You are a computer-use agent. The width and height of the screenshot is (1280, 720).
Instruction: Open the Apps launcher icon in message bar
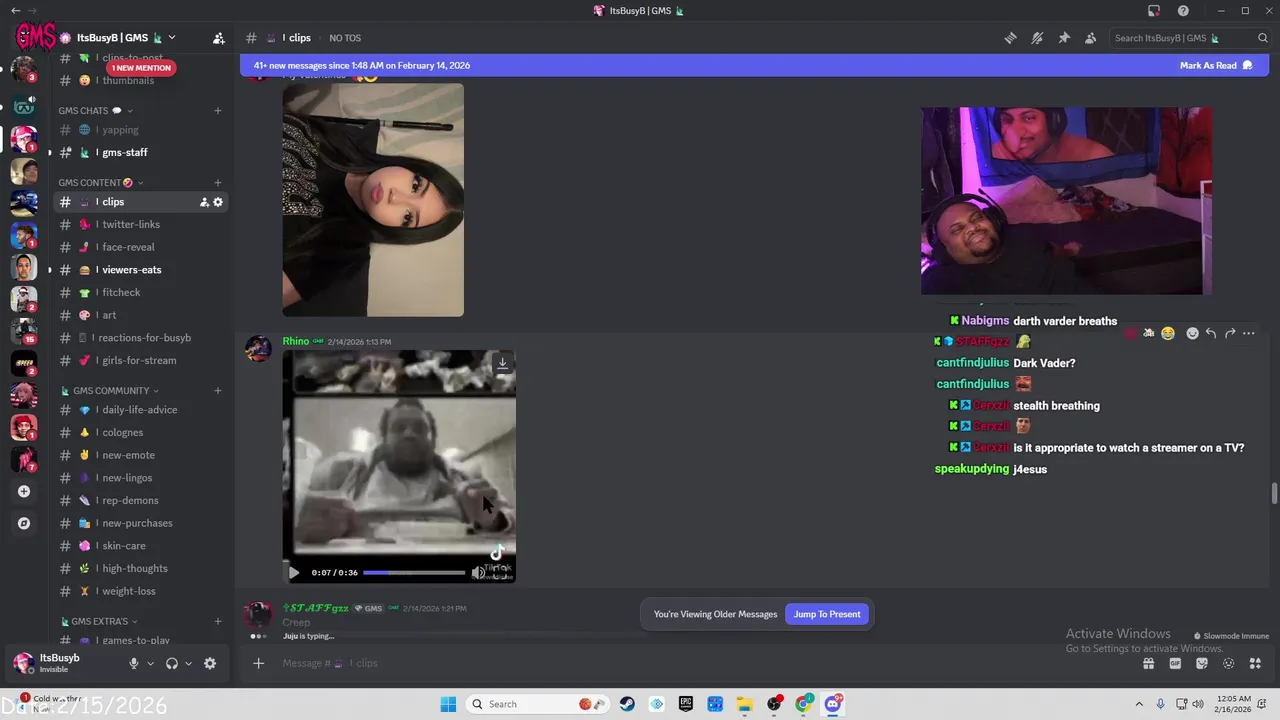pyautogui.click(x=1255, y=663)
